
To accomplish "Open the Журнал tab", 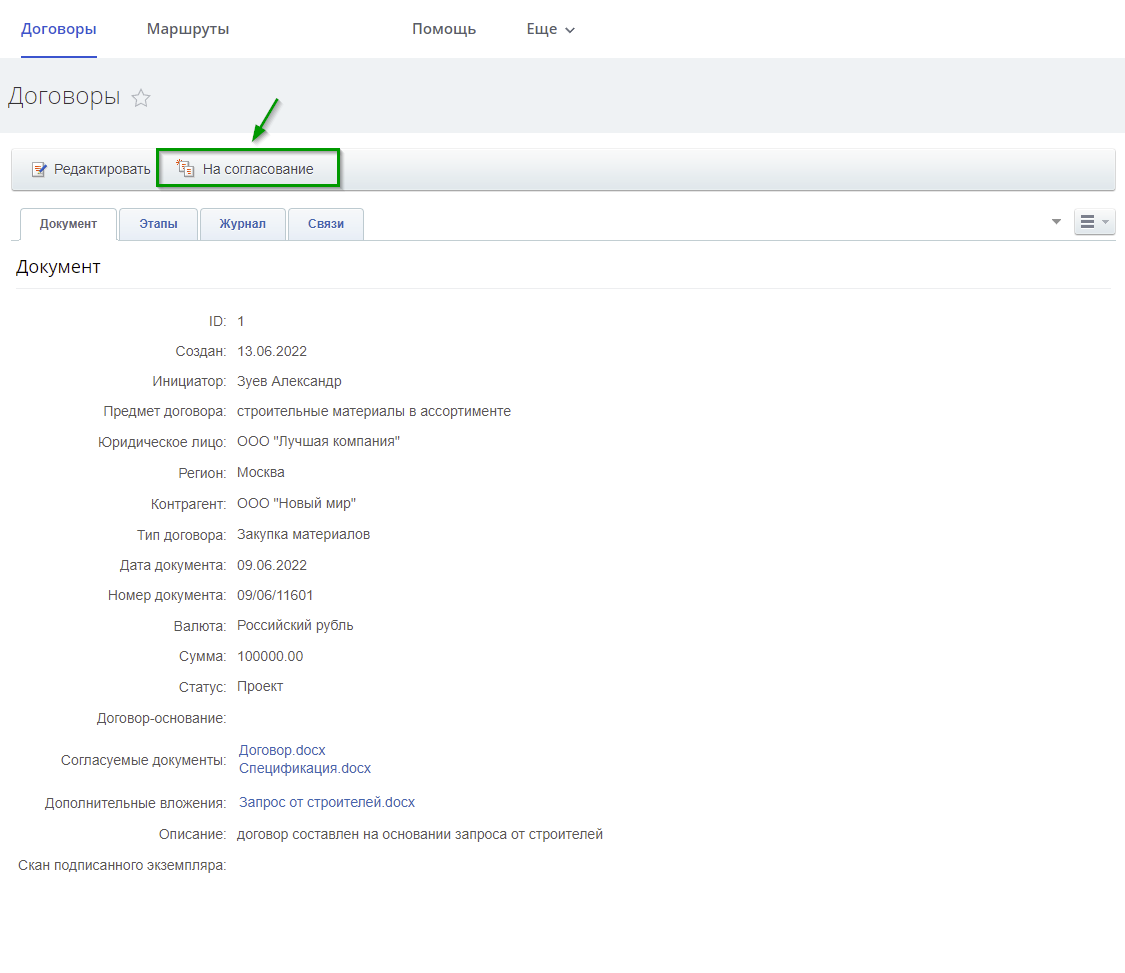I will pos(243,224).
